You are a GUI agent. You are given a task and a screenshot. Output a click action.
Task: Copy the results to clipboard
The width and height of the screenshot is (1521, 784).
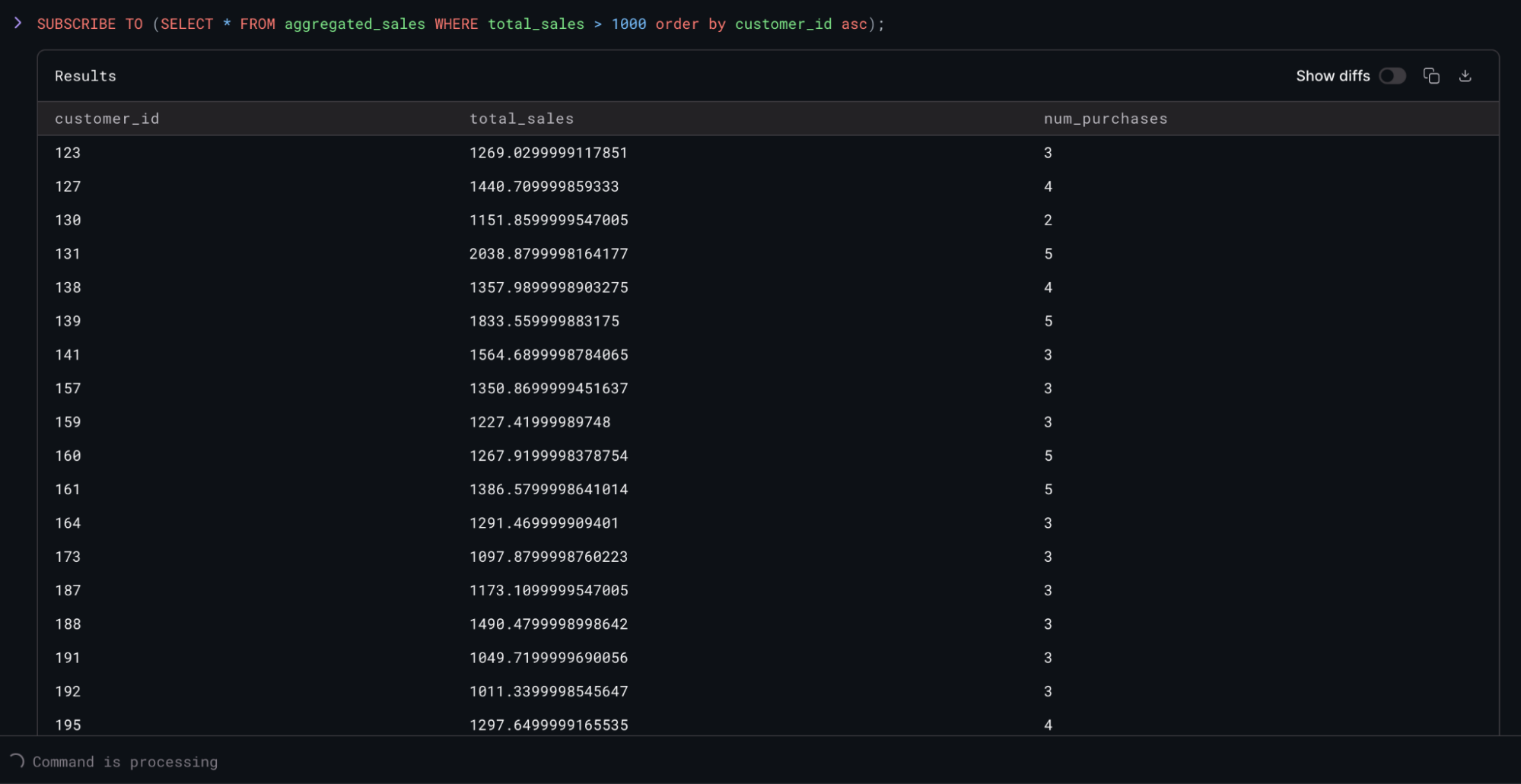click(1431, 76)
